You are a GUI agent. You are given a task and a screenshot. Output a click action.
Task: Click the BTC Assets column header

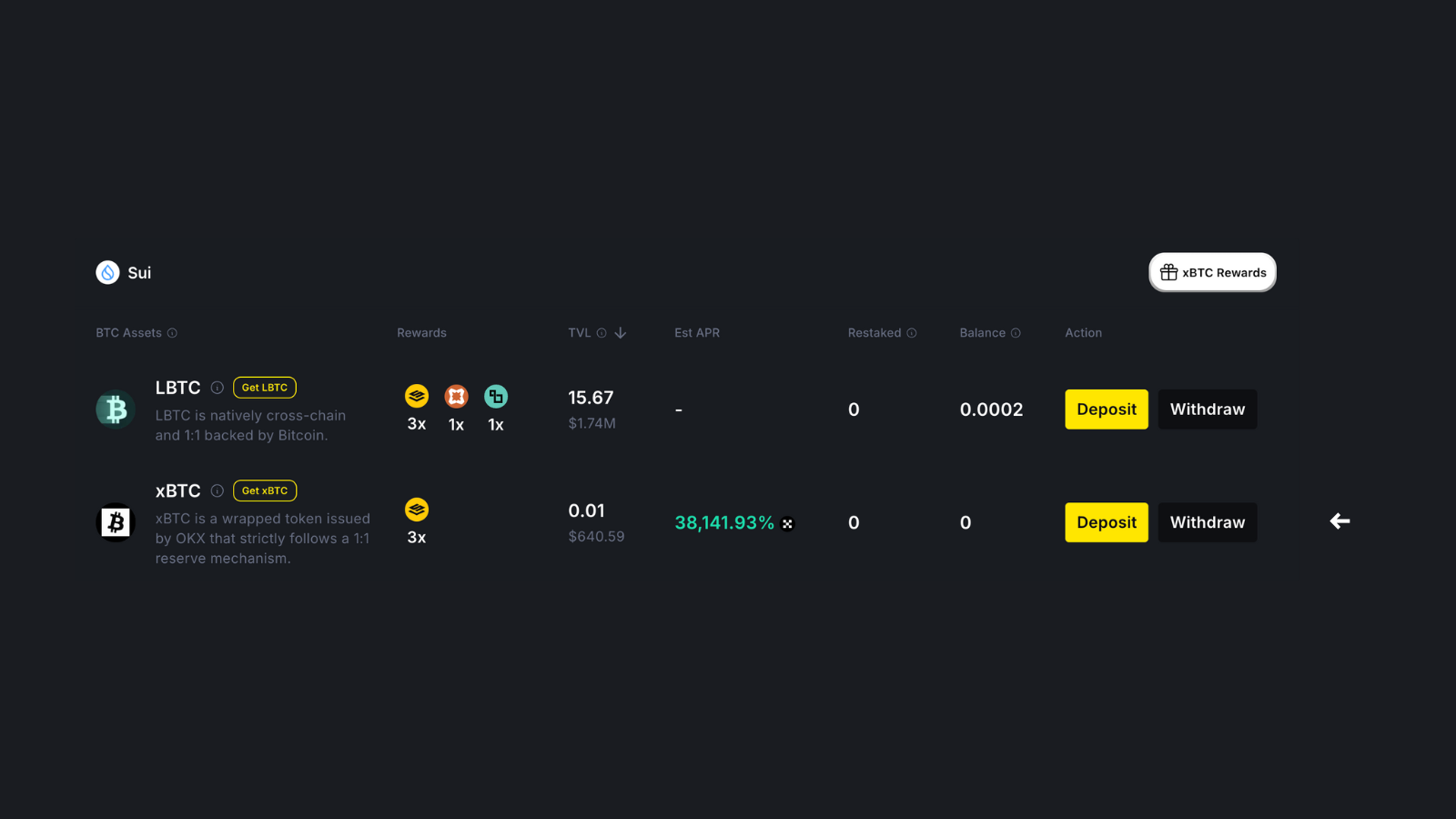[128, 333]
